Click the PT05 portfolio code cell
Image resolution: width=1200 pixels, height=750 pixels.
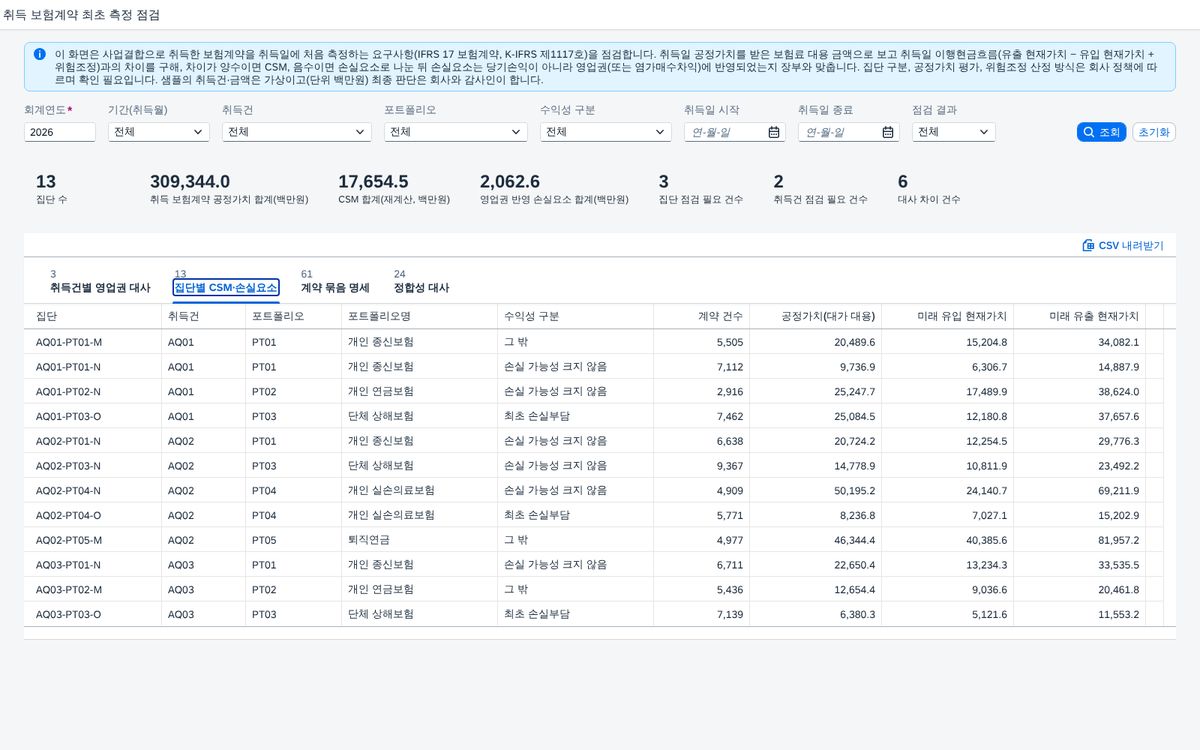(293, 540)
